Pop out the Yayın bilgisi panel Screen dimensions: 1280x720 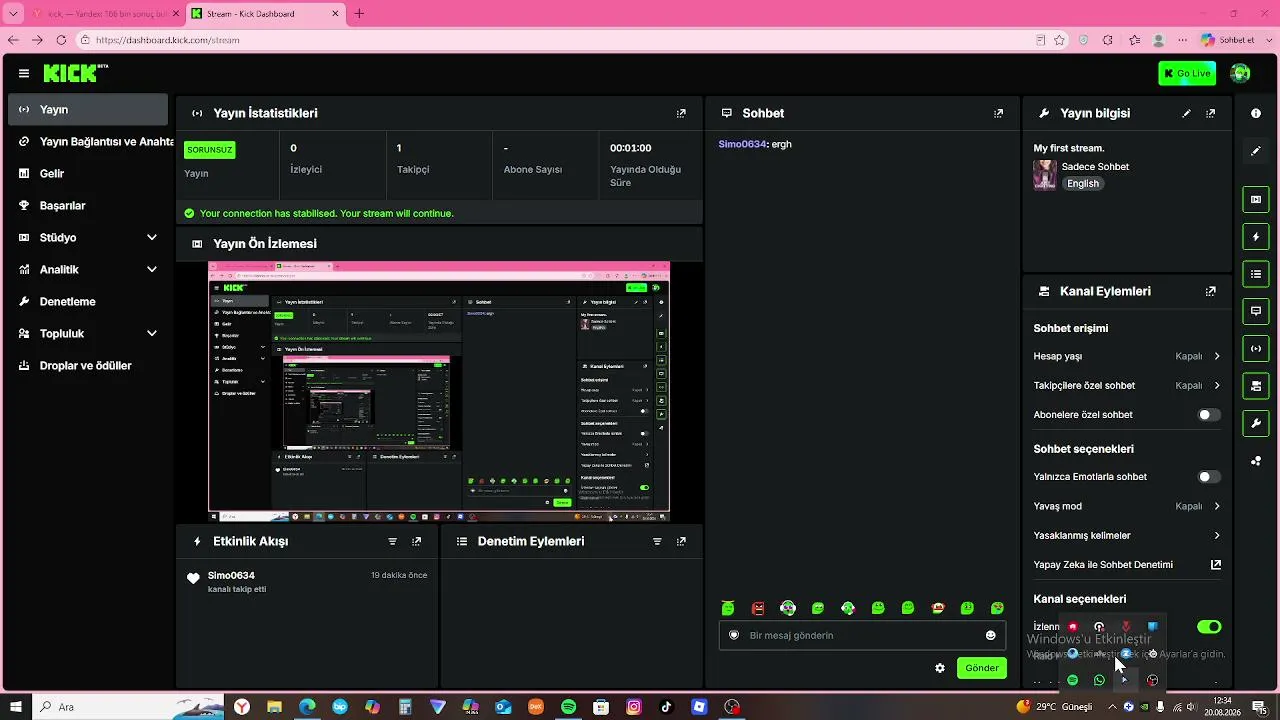pos(1211,114)
